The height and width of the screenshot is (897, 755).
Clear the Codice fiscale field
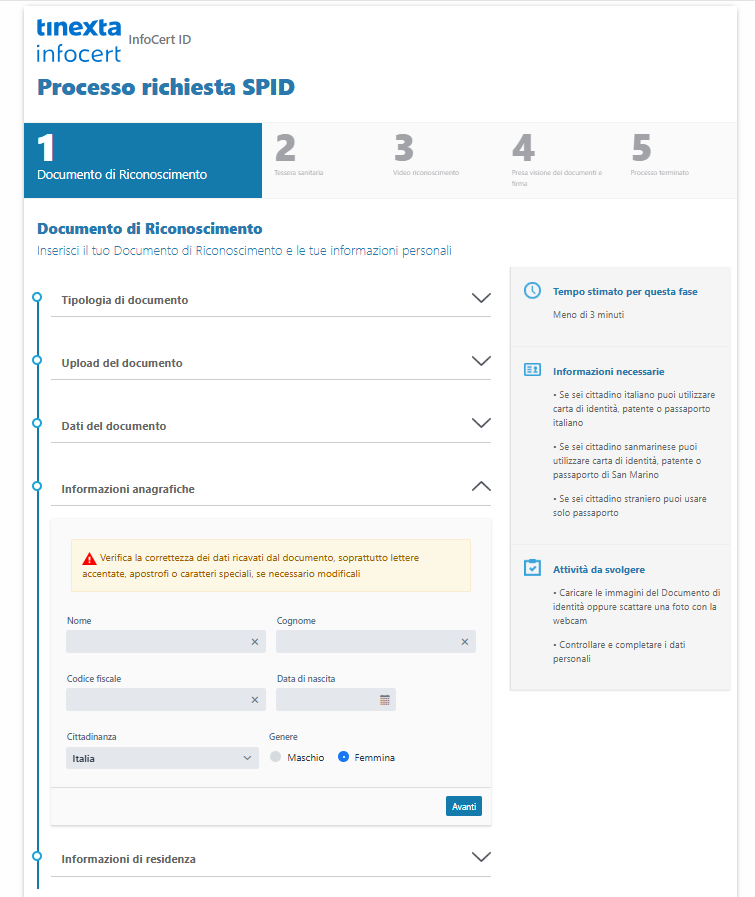click(254, 700)
